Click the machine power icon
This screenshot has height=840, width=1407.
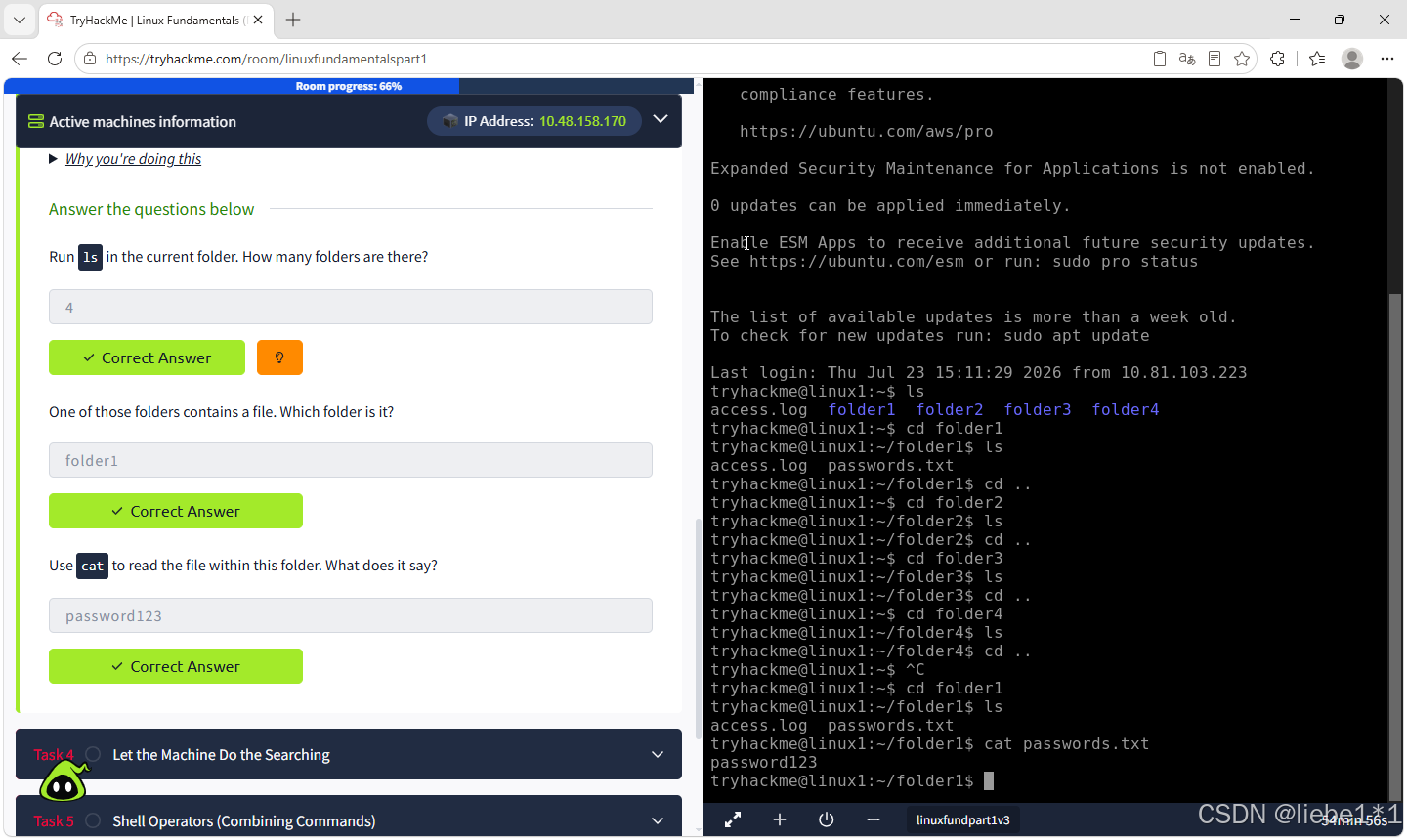827,819
